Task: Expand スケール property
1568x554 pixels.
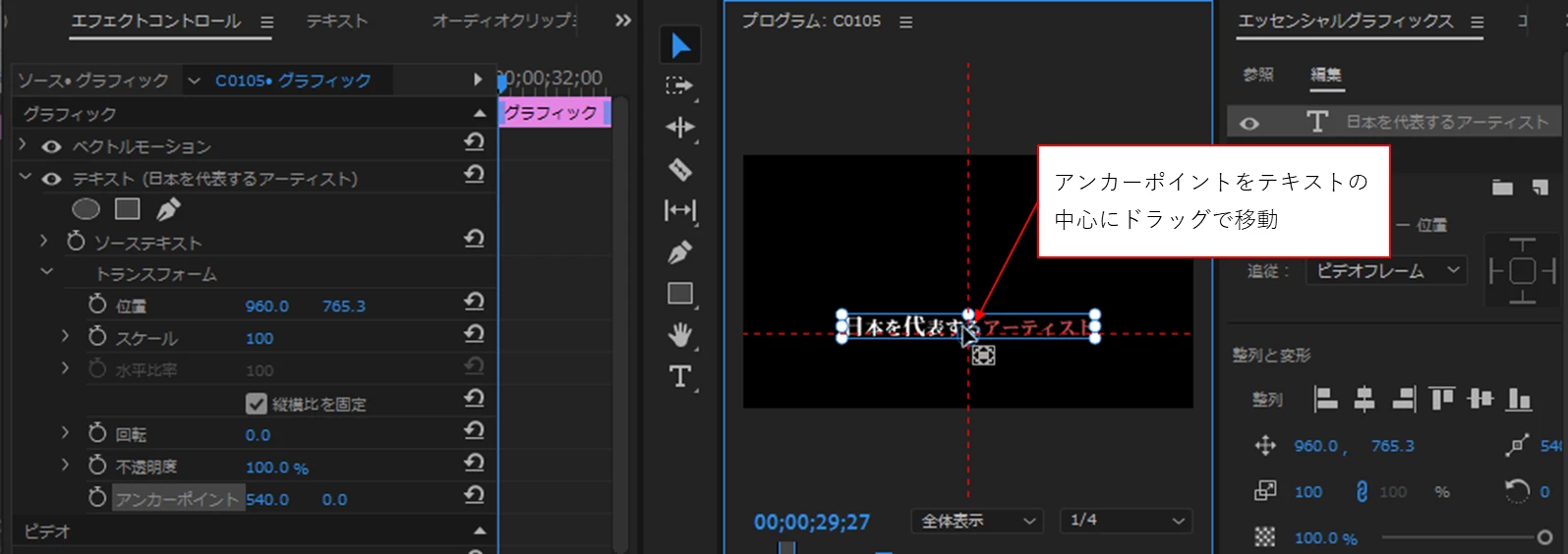Action: 66,336
